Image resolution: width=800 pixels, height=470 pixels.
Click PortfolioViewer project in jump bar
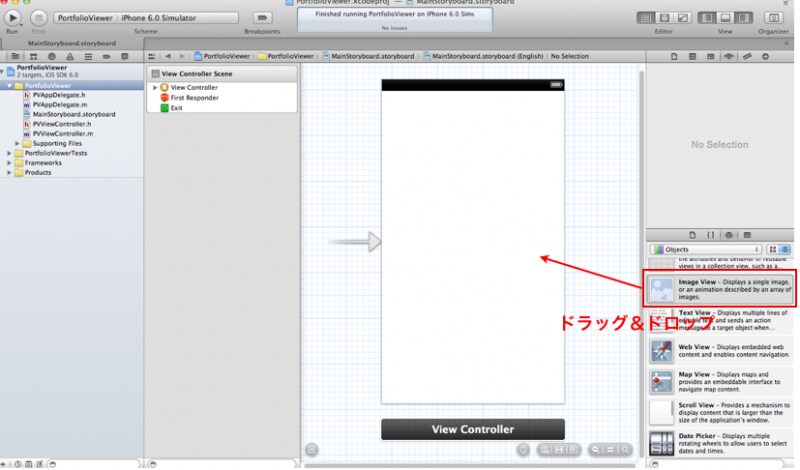click(x=222, y=57)
